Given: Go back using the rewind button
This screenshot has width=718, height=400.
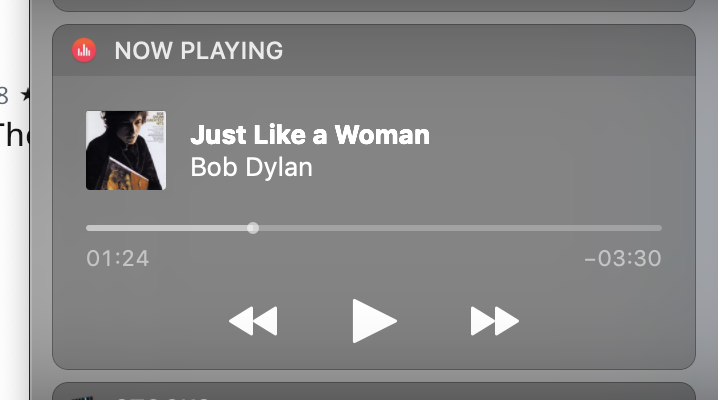Looking at the screenshot, I should 253,321.
